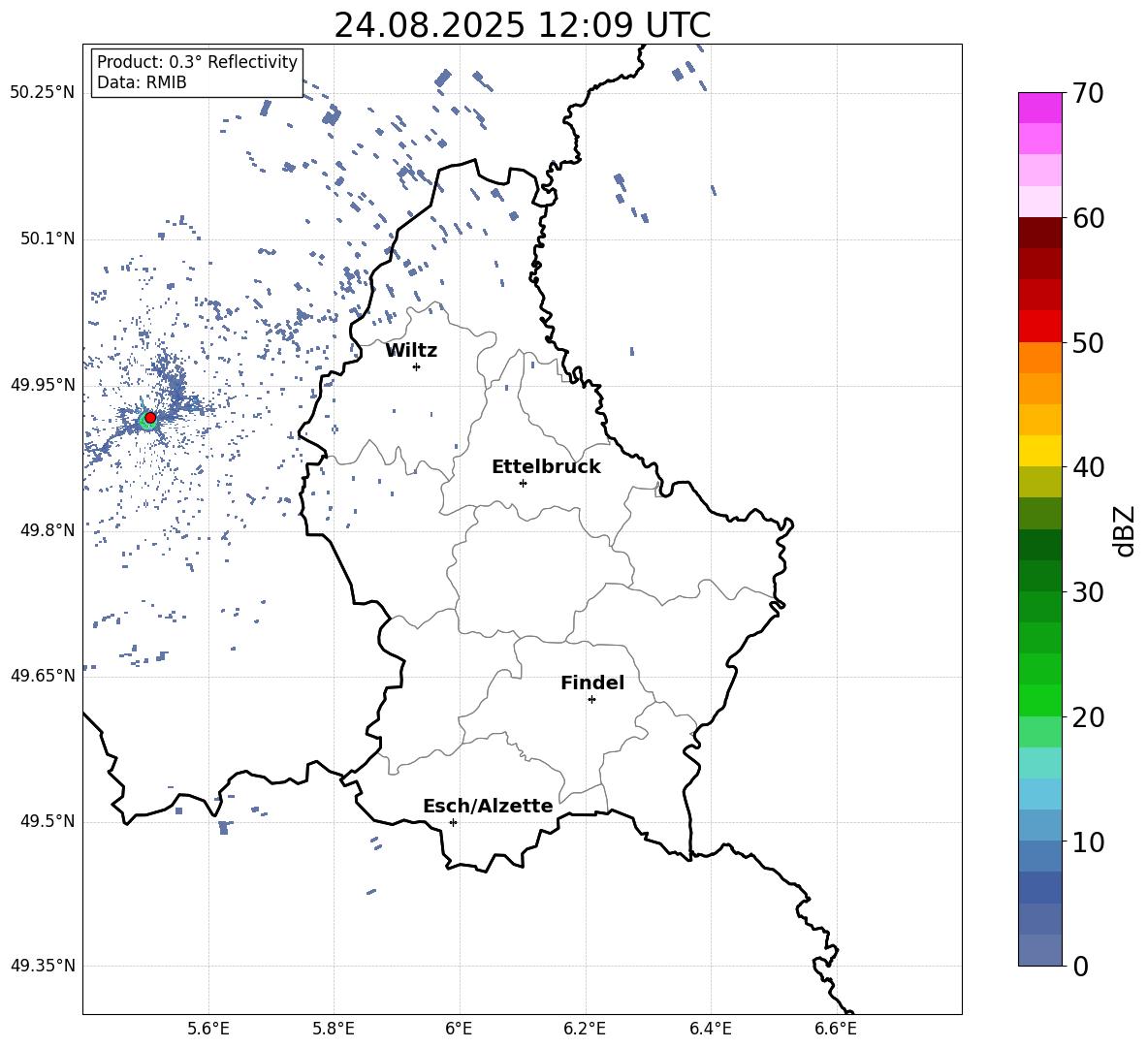Screen dimensions: 1148x1048
Task: Click the title 24.08.2025 12:09 UTC
Action: (523, 25)
